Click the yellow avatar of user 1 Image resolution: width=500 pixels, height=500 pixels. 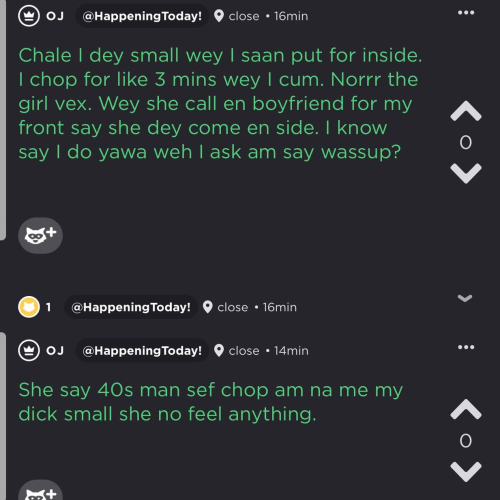pos(29,307)
